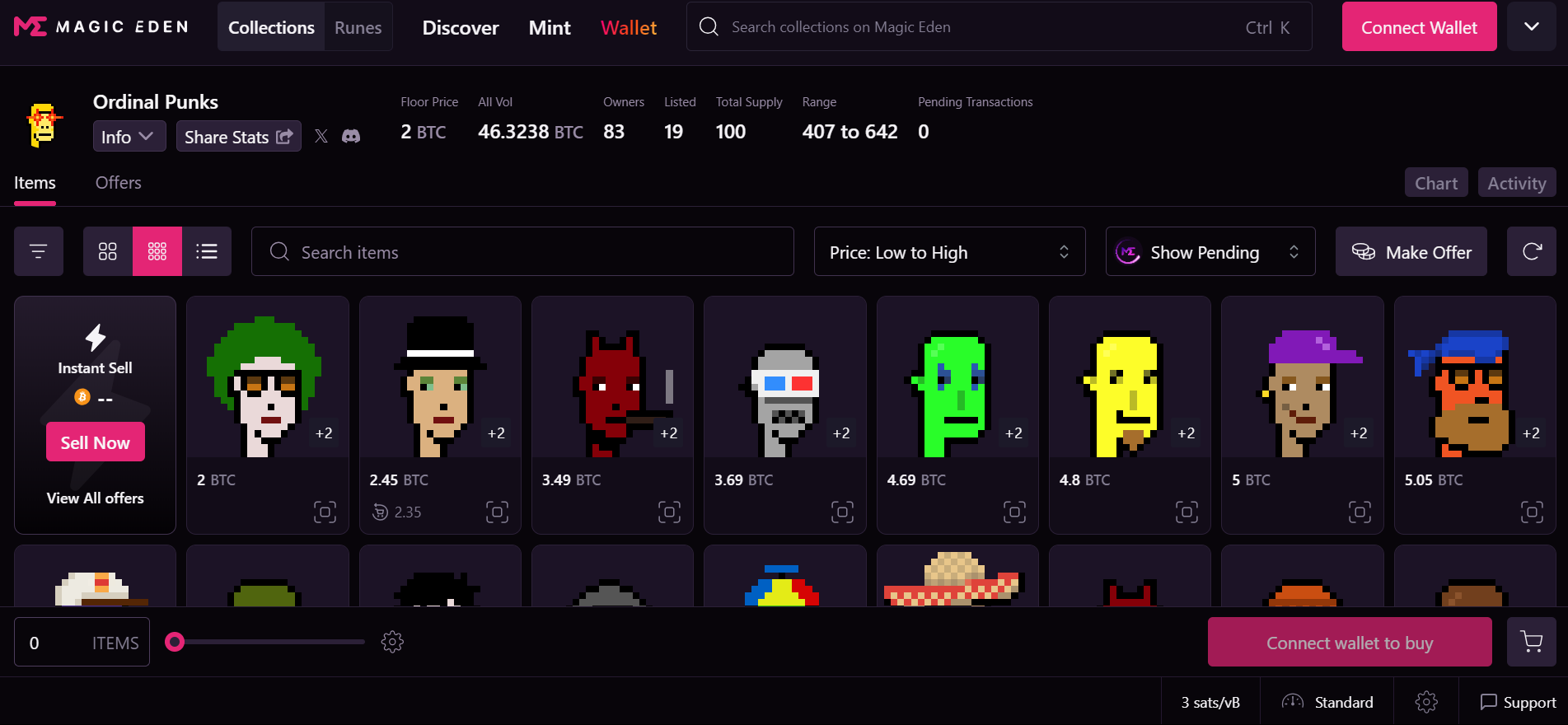This screenshot has height=725, width=1568.
Task: Open the Mint menu
Action: point(550,27)
